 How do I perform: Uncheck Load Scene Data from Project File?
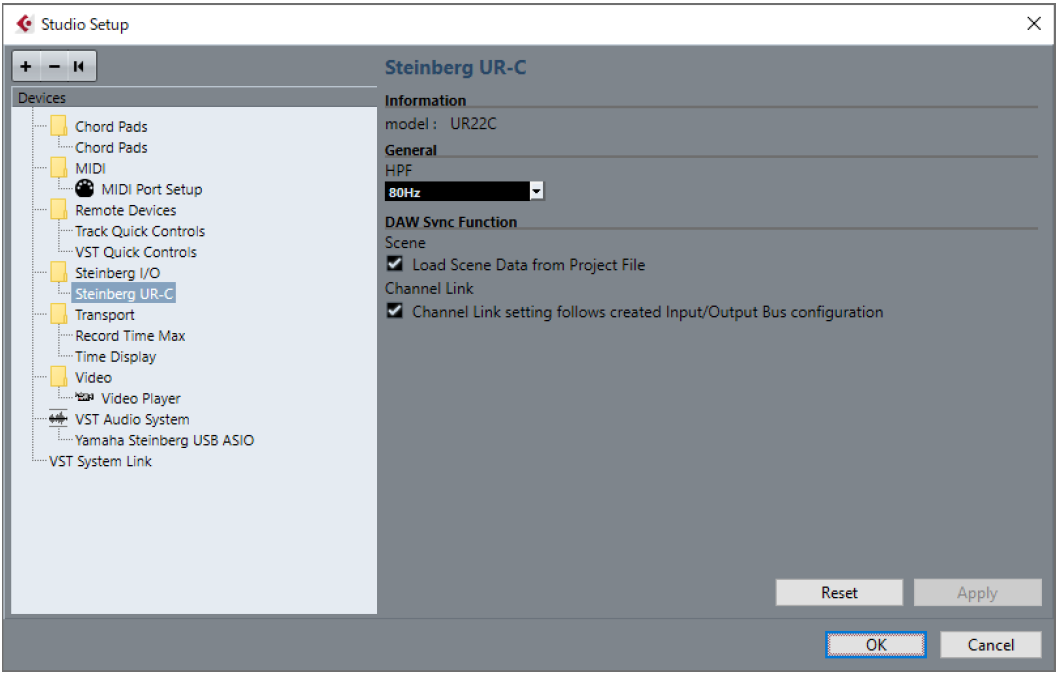pos(395,265)
